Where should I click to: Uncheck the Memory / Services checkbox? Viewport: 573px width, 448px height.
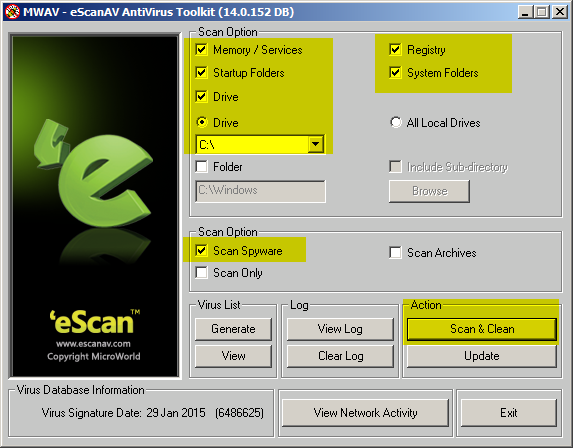(202, 49)
